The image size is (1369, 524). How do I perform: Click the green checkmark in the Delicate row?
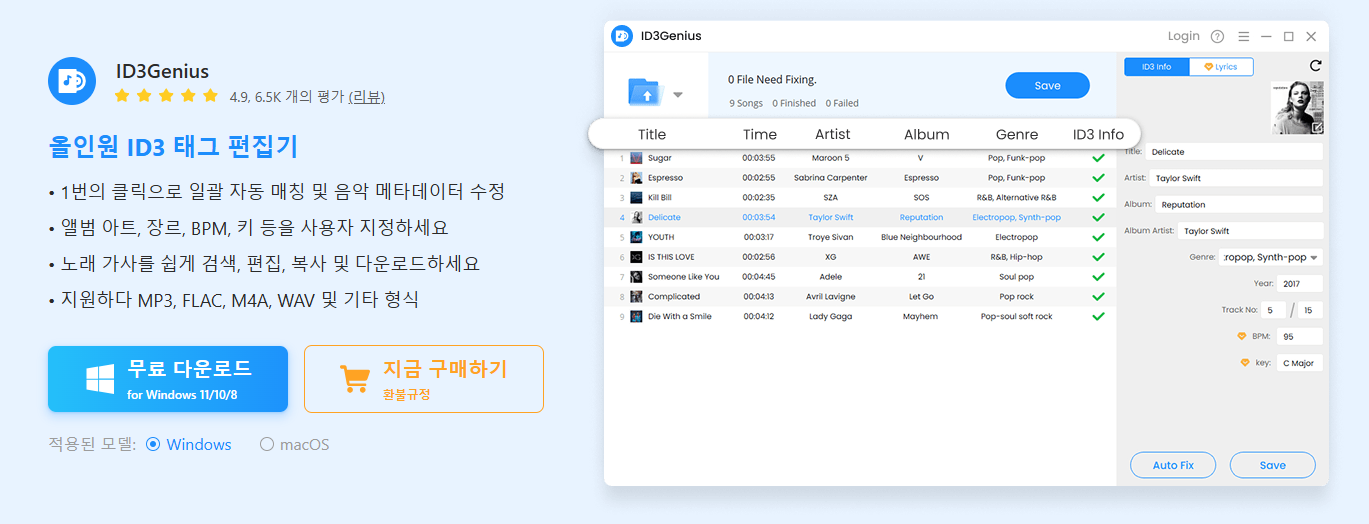point(1098,217)
